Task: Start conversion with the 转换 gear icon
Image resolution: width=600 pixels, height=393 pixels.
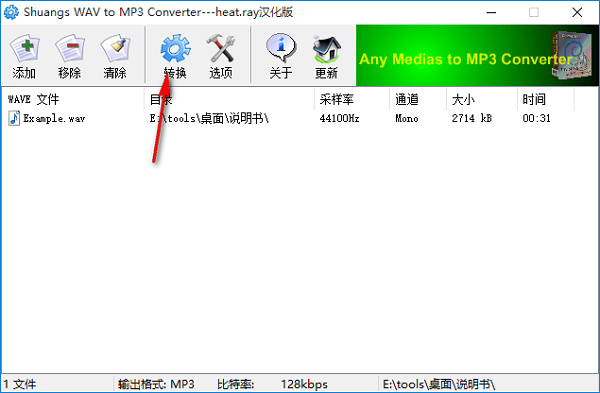Action: pyautogui.click(x=175, y=49)
